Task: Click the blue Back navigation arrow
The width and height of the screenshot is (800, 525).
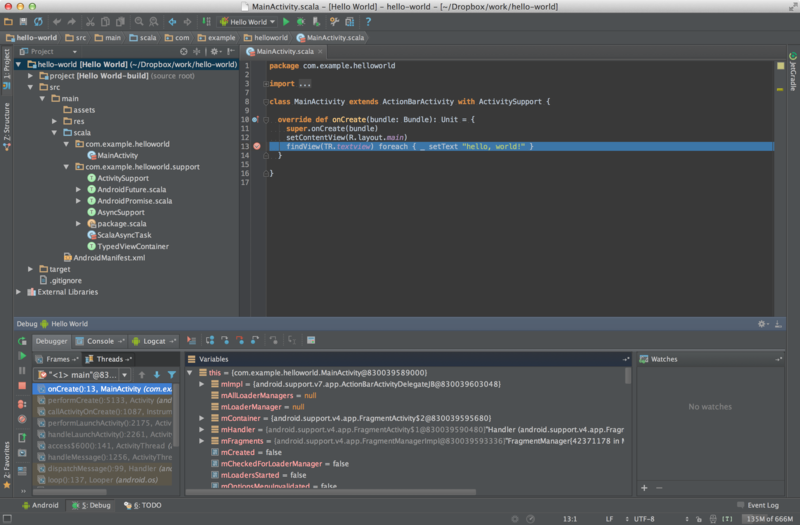Action: (172, 21)
